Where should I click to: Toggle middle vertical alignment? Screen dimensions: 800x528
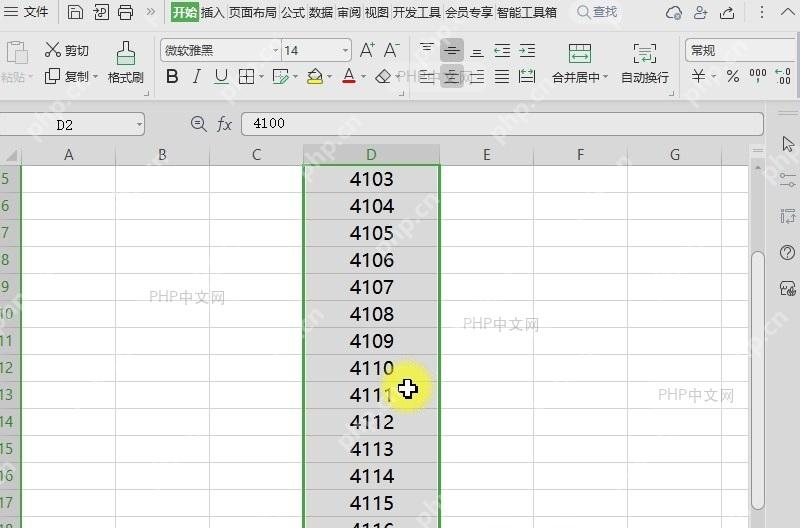[x=452, y=50]
